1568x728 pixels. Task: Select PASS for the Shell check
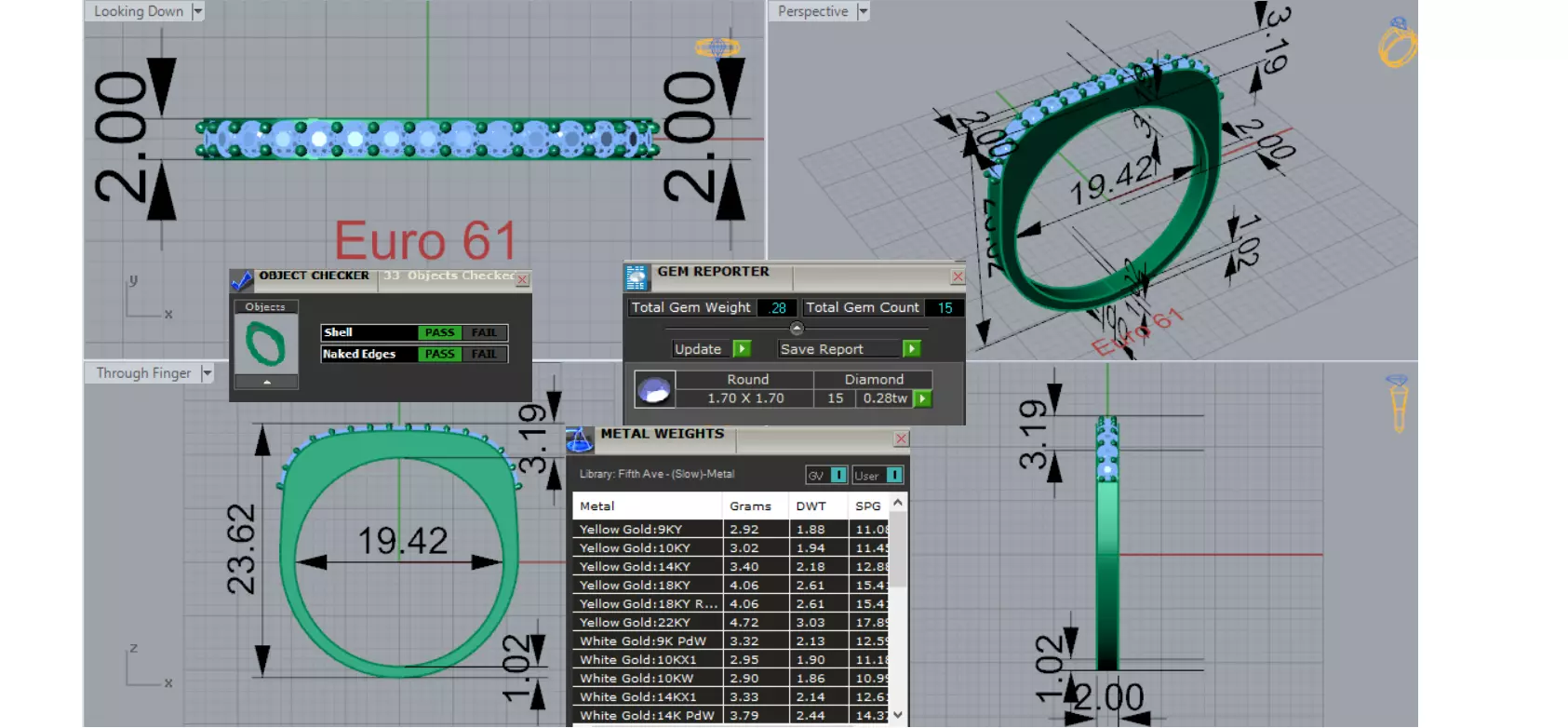(439, 332)
